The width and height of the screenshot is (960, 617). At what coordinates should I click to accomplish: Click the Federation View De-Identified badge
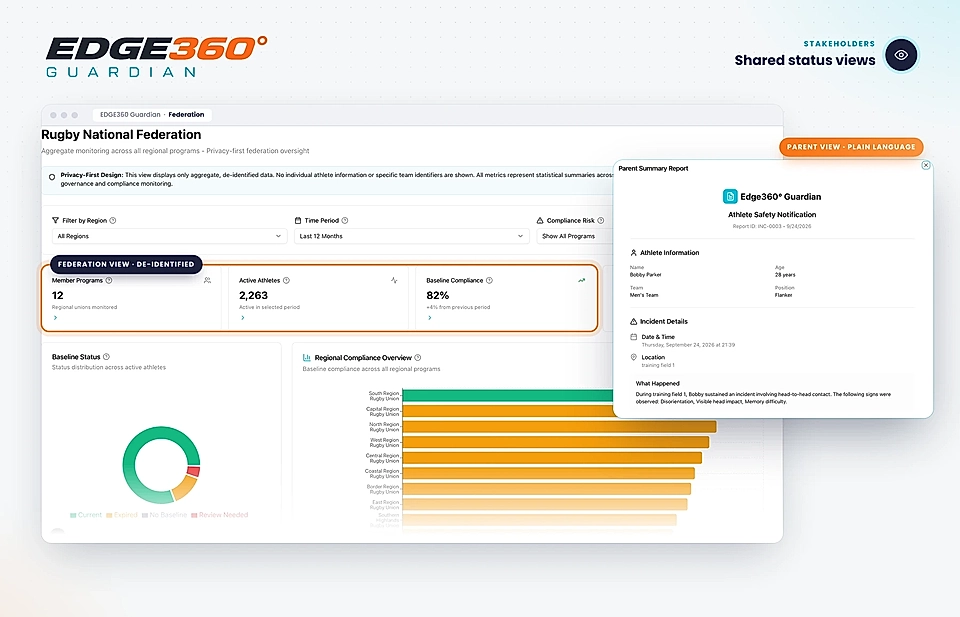coord(126,264)
